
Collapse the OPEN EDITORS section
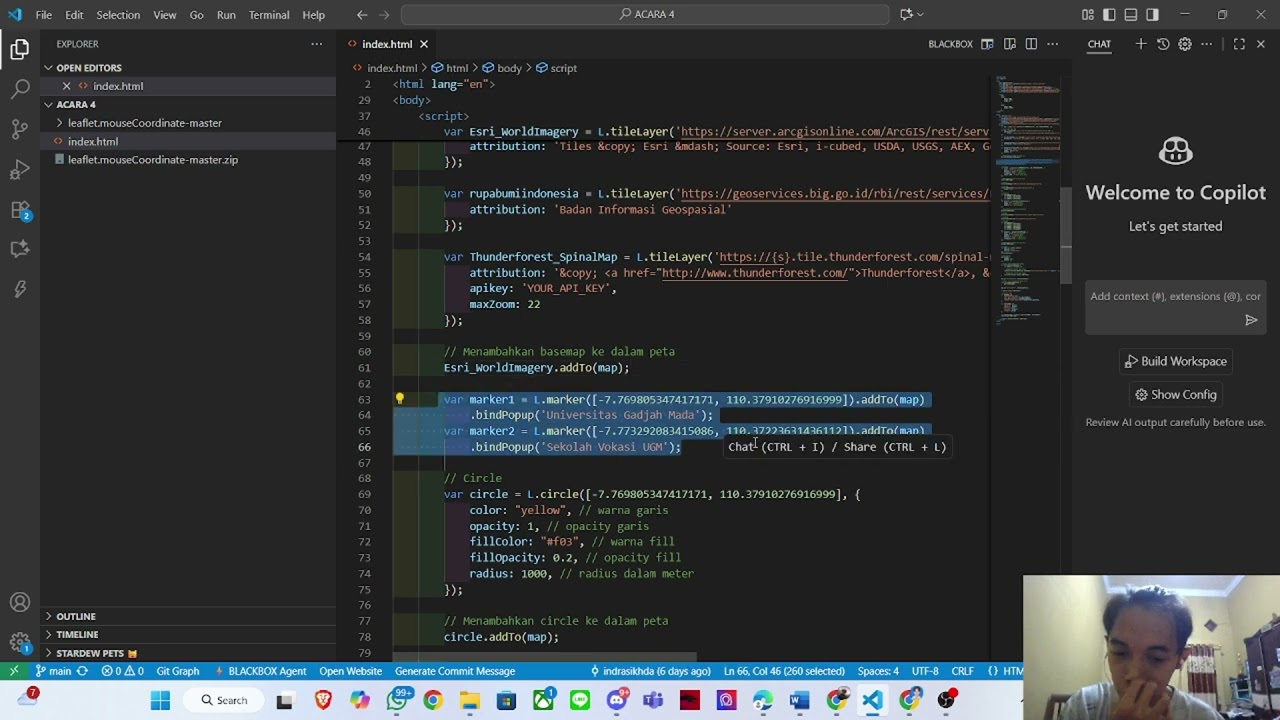tap(88, 68)
